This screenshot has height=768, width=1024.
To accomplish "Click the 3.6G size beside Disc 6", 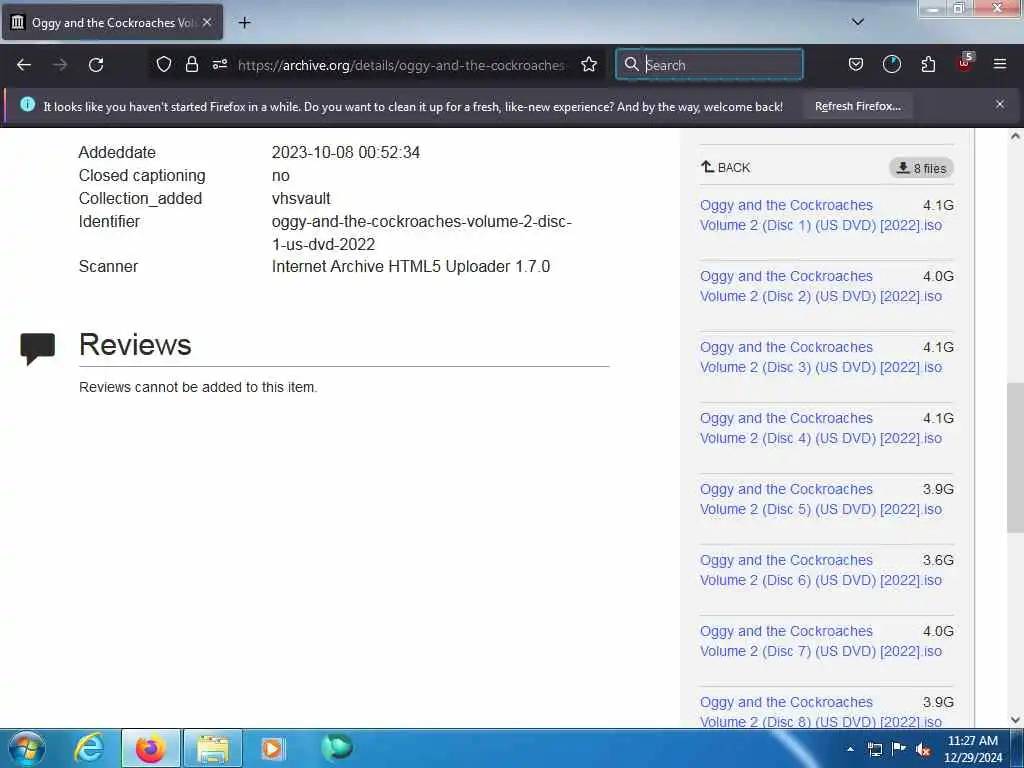I will point(938,560).
